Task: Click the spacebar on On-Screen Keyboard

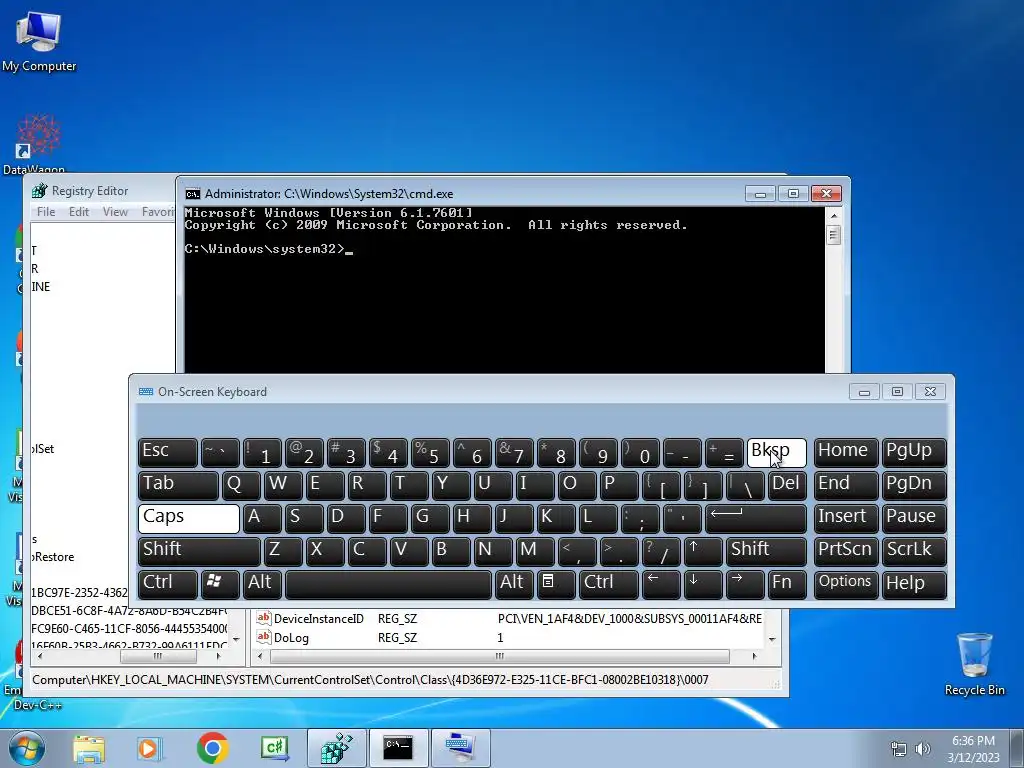Action: pyautogui.click(x=388, y=584)
